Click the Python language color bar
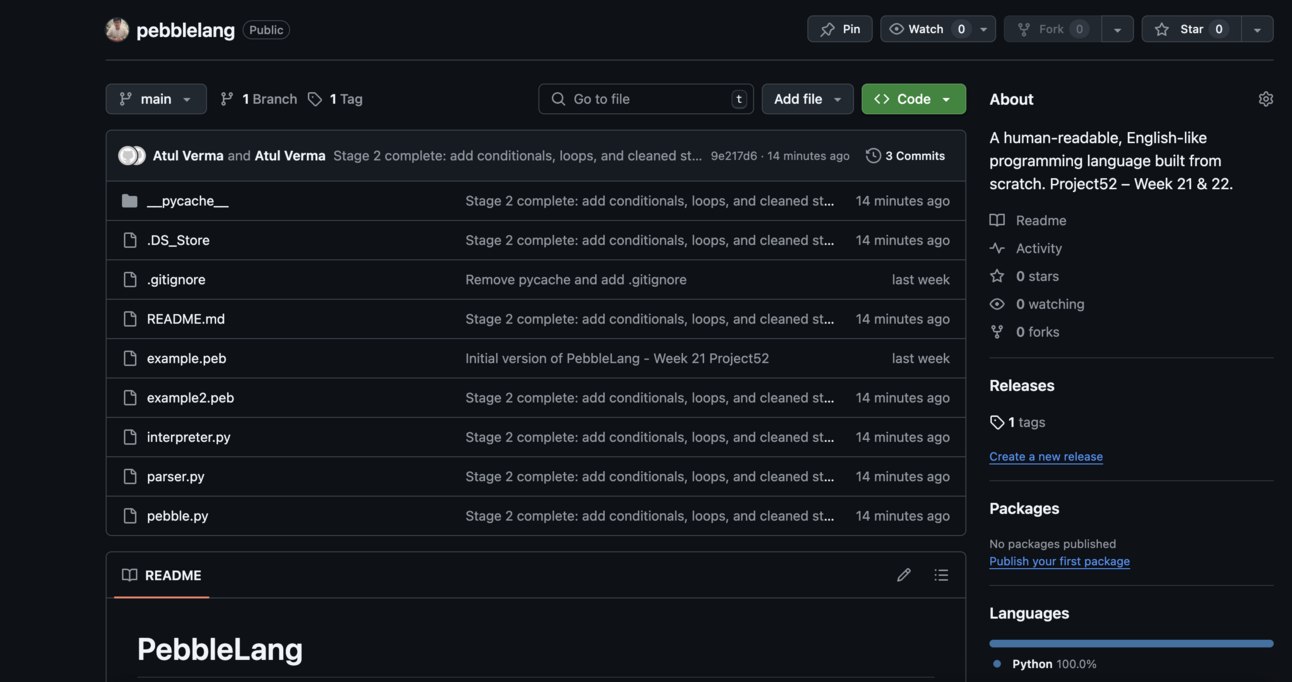 [x=1131, y=643]
